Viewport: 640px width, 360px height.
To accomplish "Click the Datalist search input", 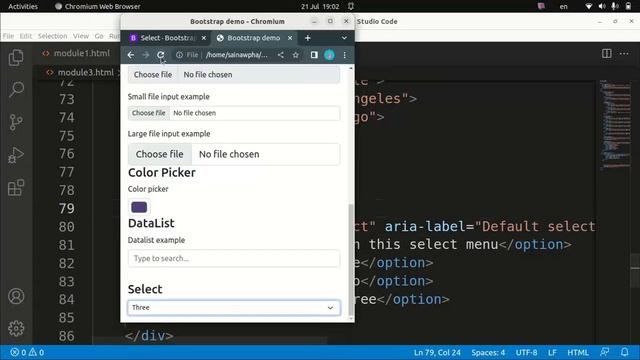I will [x=233, y=258].
